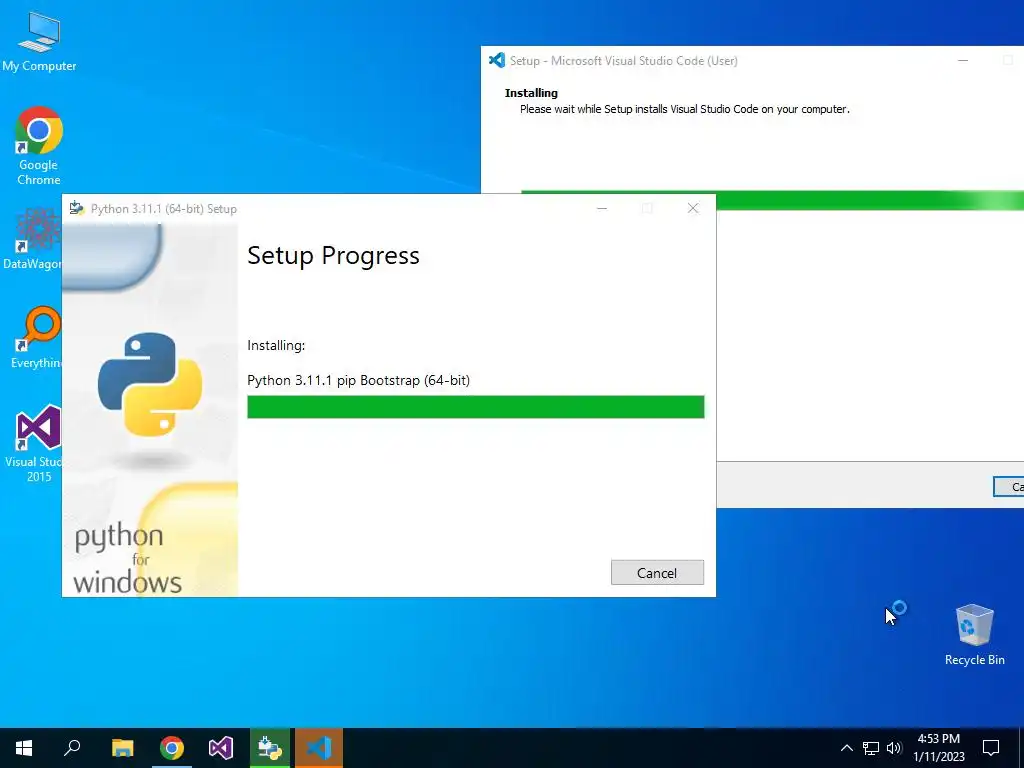Select the Recycle Bin desktop icon

(x=974, y=634)
